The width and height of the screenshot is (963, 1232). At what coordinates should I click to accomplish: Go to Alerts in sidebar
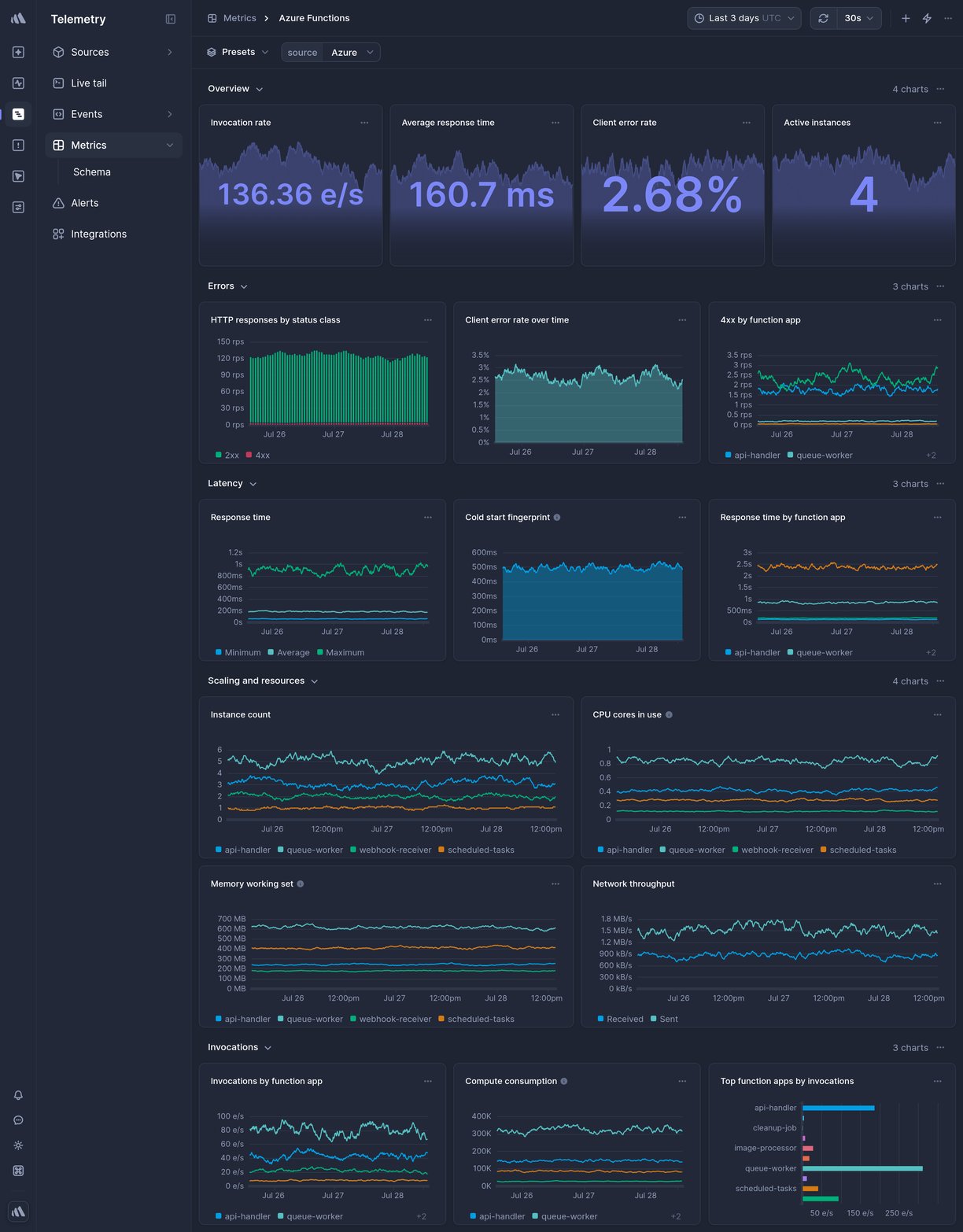pyautogui.click(x=113, y=203)
